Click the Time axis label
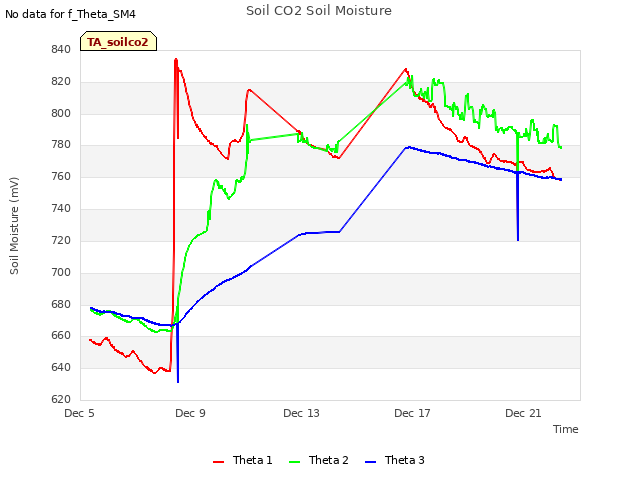The height and width of the screenshot is (480, 640). pos(566,429)
